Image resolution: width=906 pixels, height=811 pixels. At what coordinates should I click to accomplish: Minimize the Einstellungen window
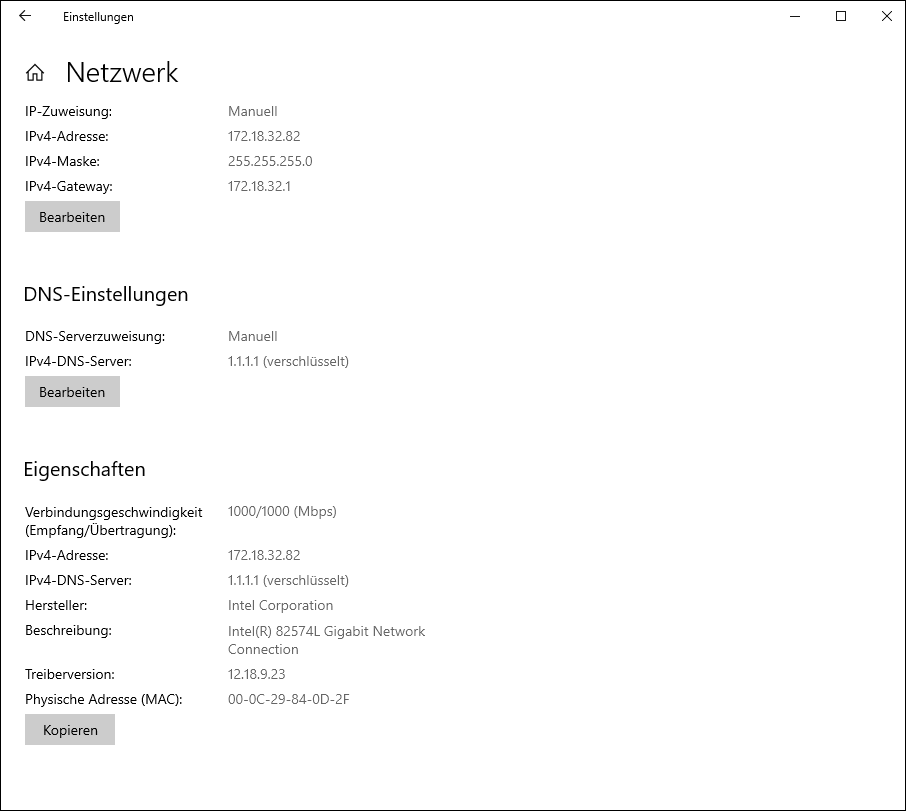(795, 16)
